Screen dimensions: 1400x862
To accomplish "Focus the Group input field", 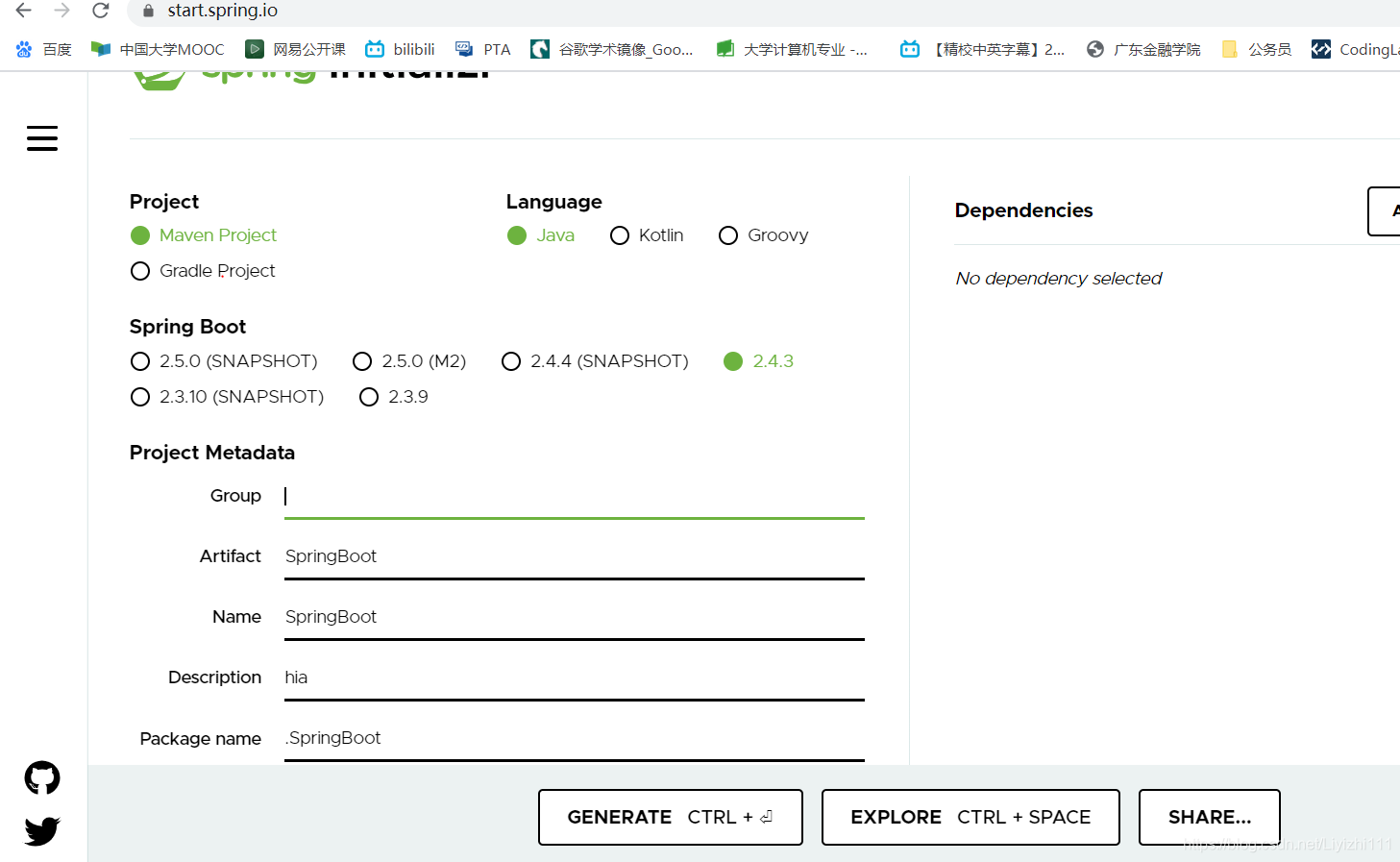I will click(575, 496).
